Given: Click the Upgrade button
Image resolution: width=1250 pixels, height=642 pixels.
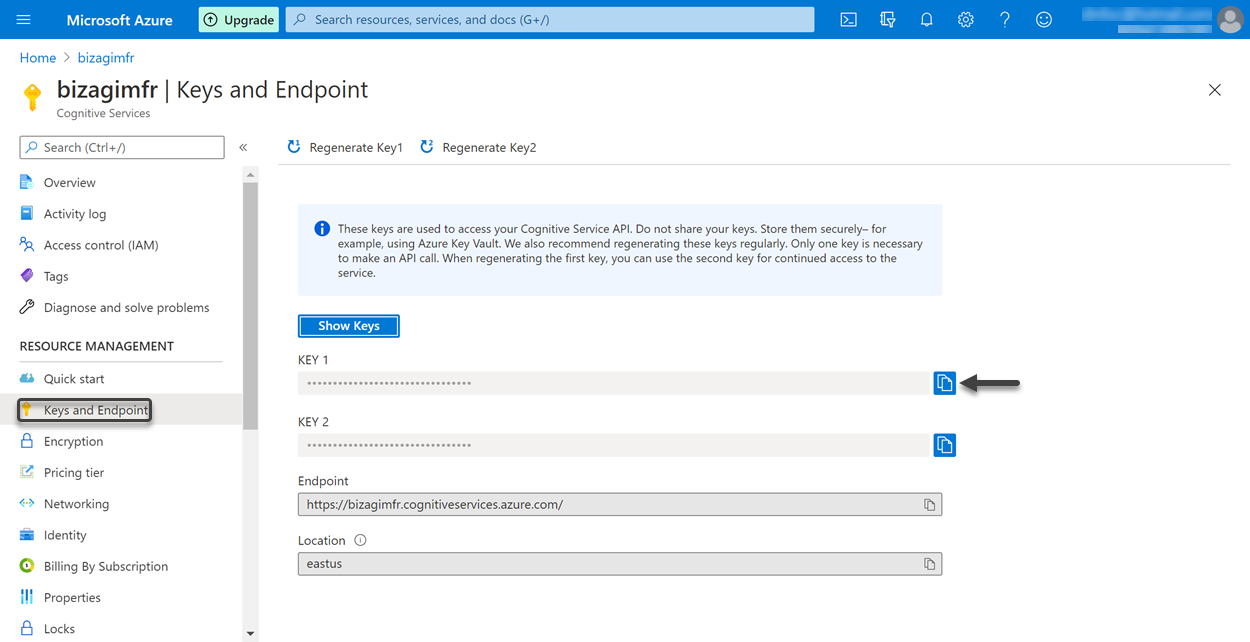Looking at the screenshot, I should pyautogui.click(x=239, y=20).
